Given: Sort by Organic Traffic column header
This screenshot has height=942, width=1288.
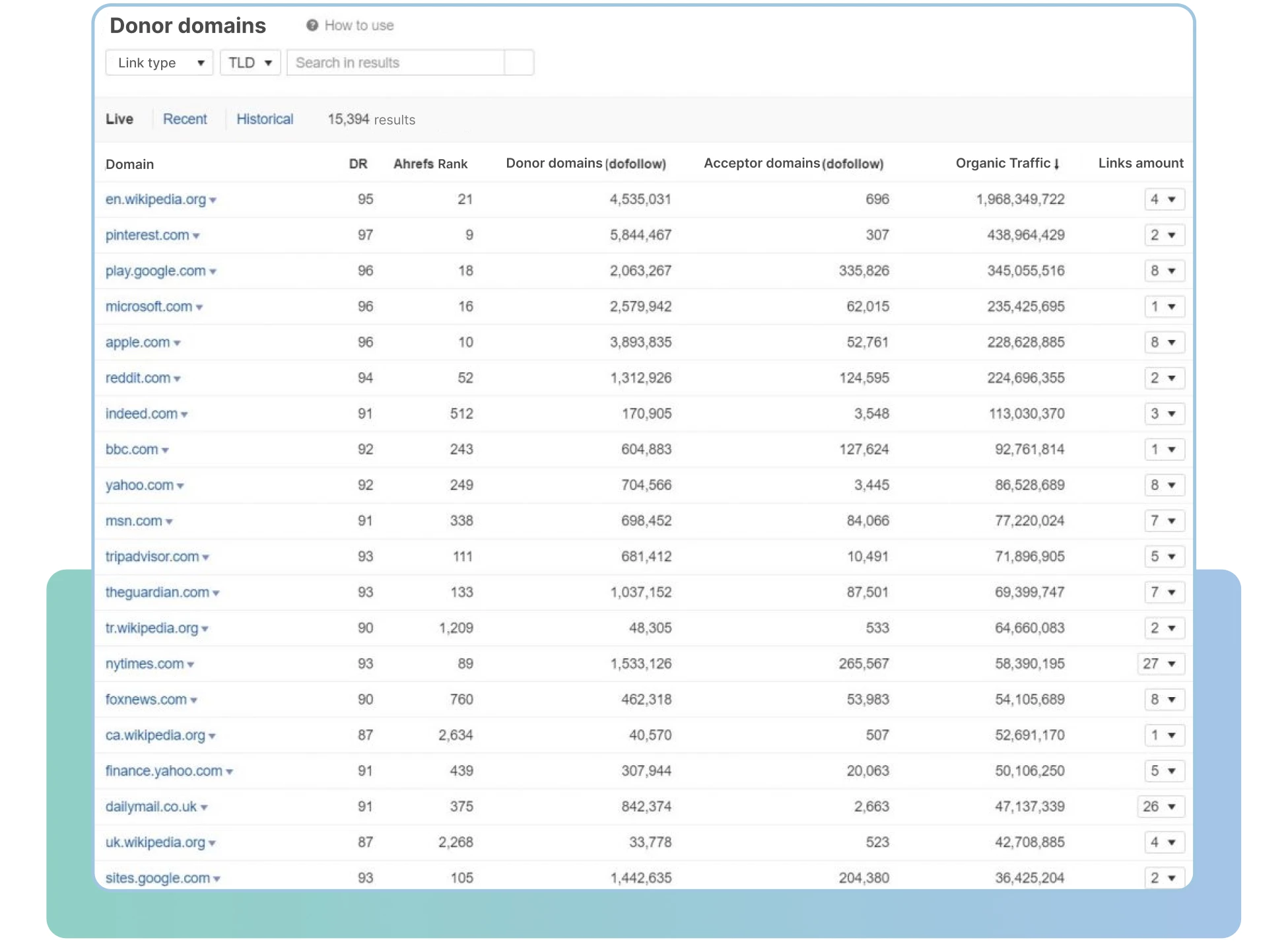Looking at the screenshot, I should (1003, 163).
